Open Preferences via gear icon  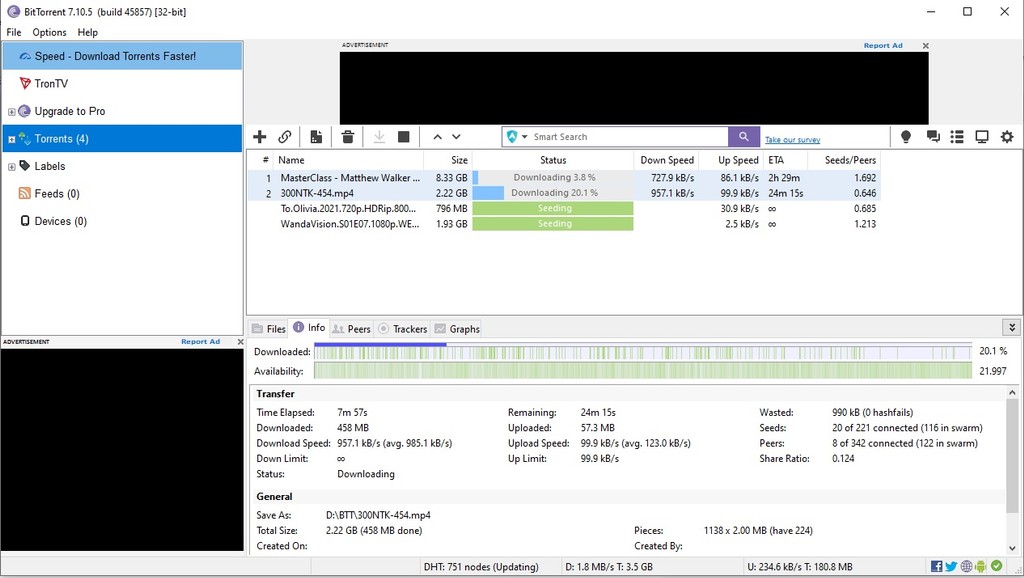1007,136
